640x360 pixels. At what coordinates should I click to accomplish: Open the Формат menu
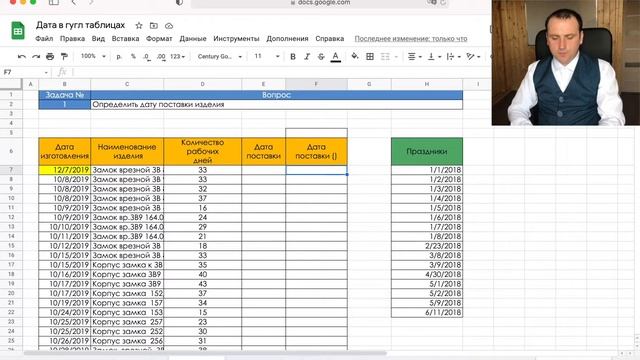tap(159, 39)
